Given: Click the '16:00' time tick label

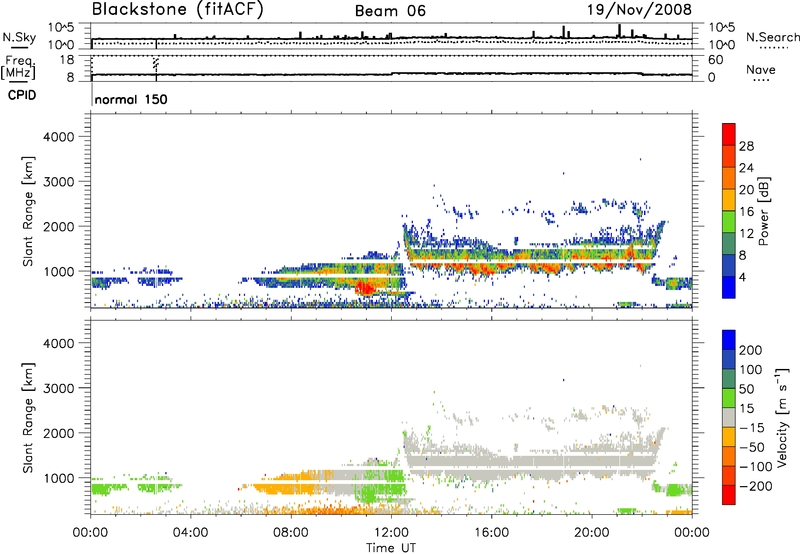Looking at the screenshot, I should (491, 533).
